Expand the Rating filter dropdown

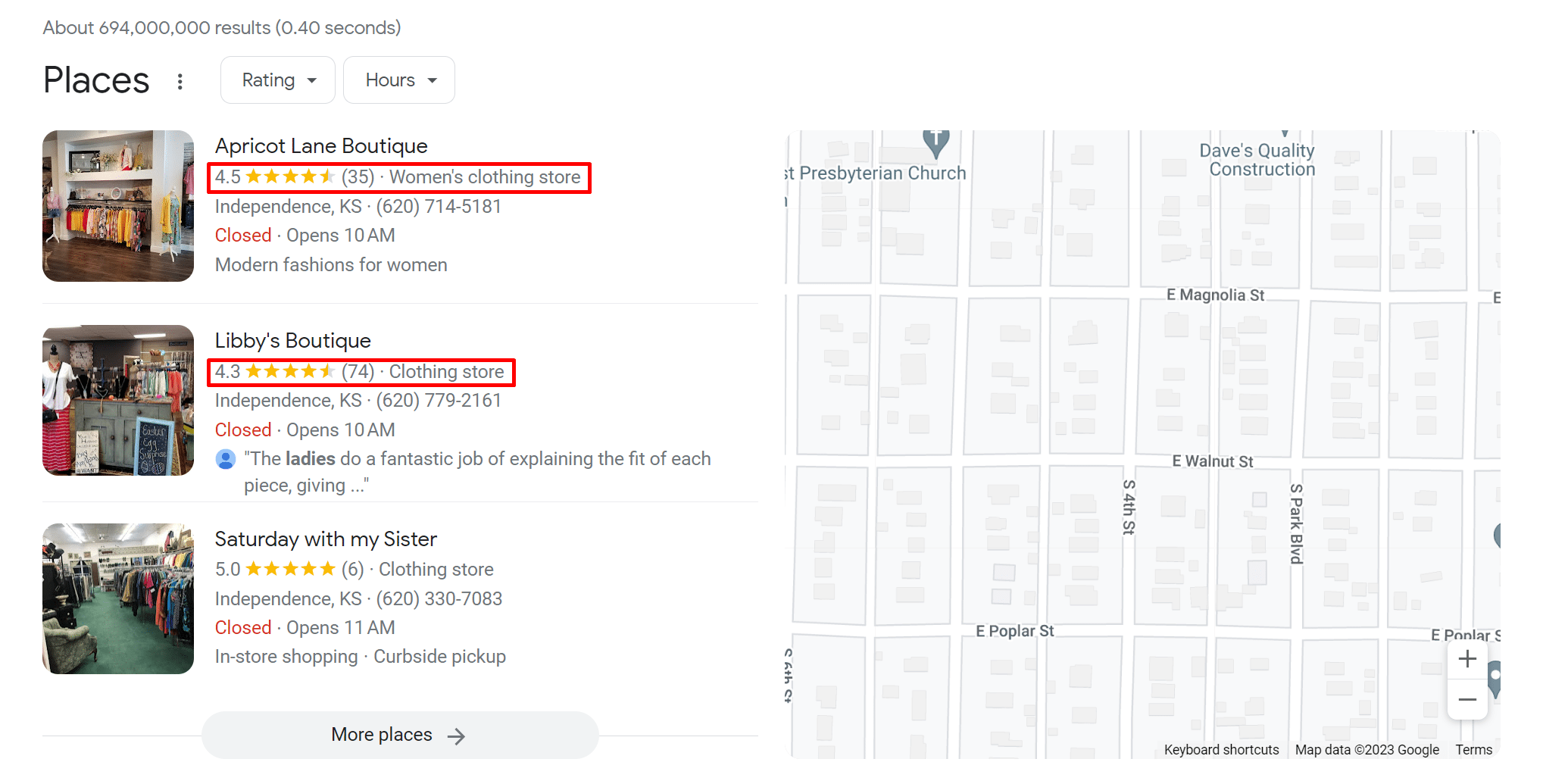pos(278,80)
